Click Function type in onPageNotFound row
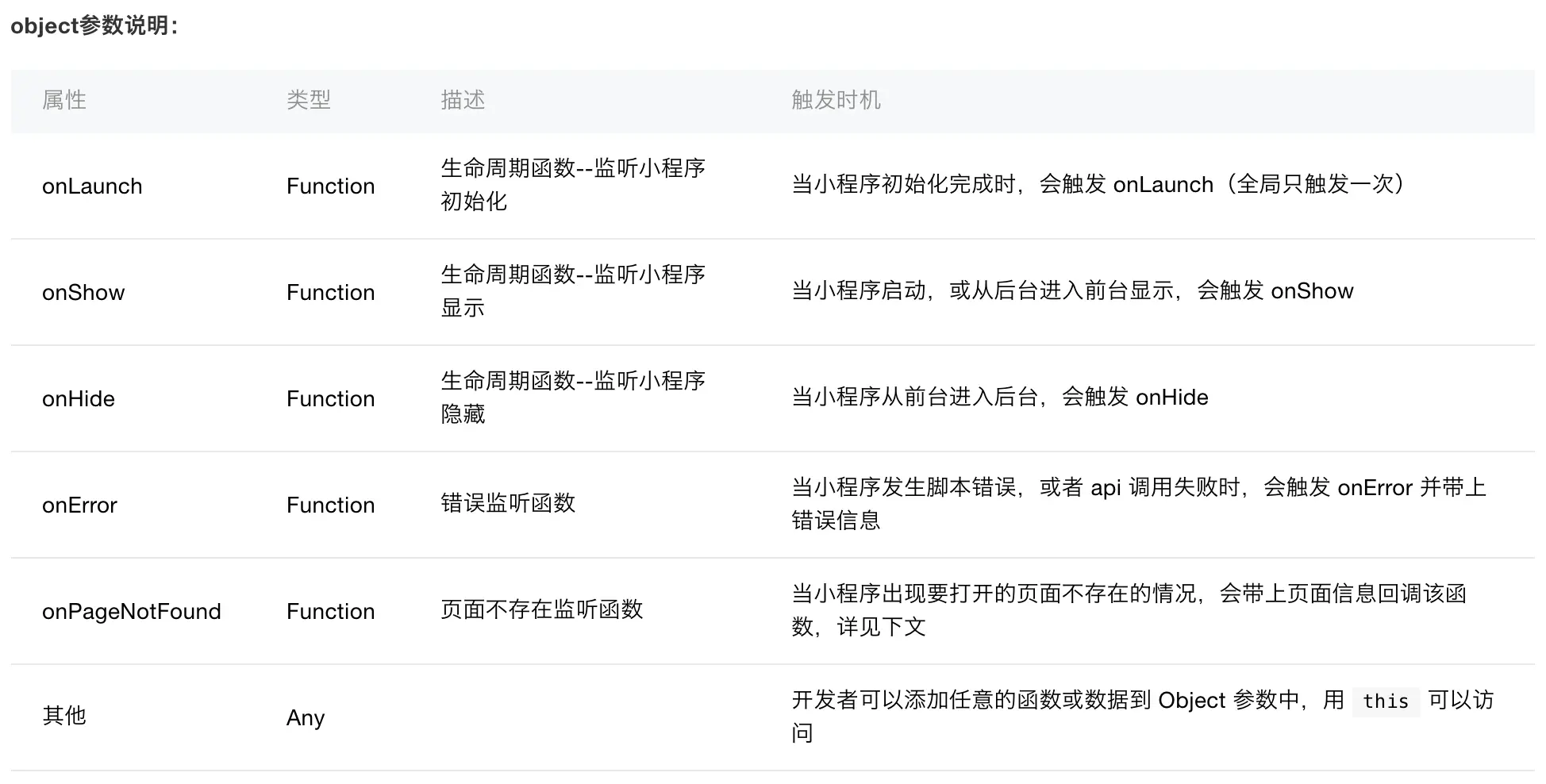Image resolution: width=1546 pixels, height=784 pixels. 330,611
